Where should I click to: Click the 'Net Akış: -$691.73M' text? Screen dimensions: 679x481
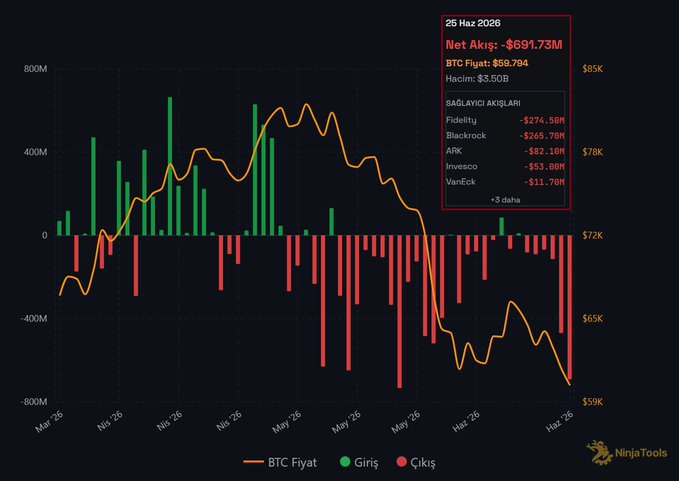504,45
